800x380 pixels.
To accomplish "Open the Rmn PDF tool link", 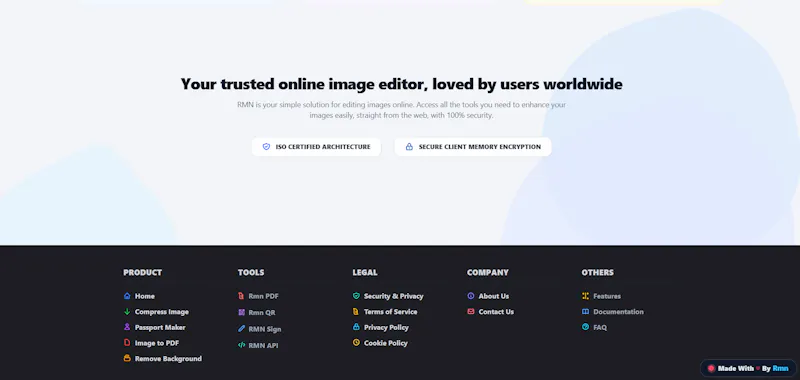I will point(263,296).
